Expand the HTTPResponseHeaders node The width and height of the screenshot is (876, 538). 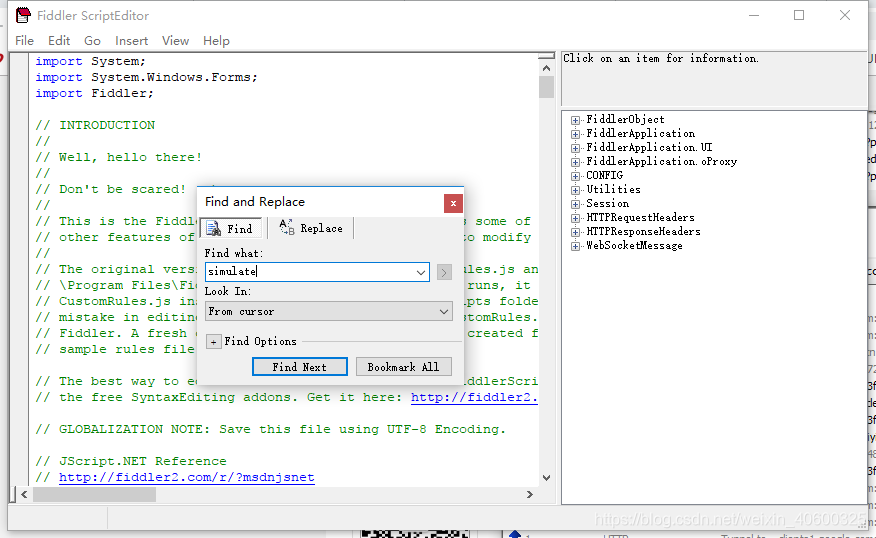575,232
